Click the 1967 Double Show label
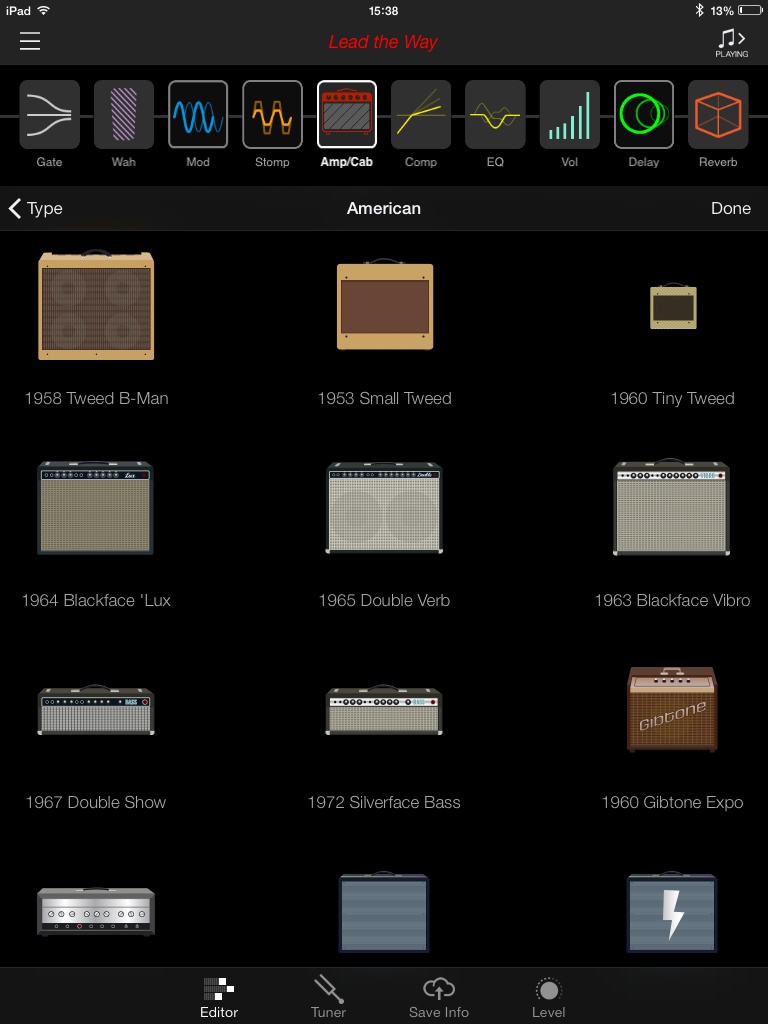Viewport: 768px width, 1024px height. tap(96, 802)
